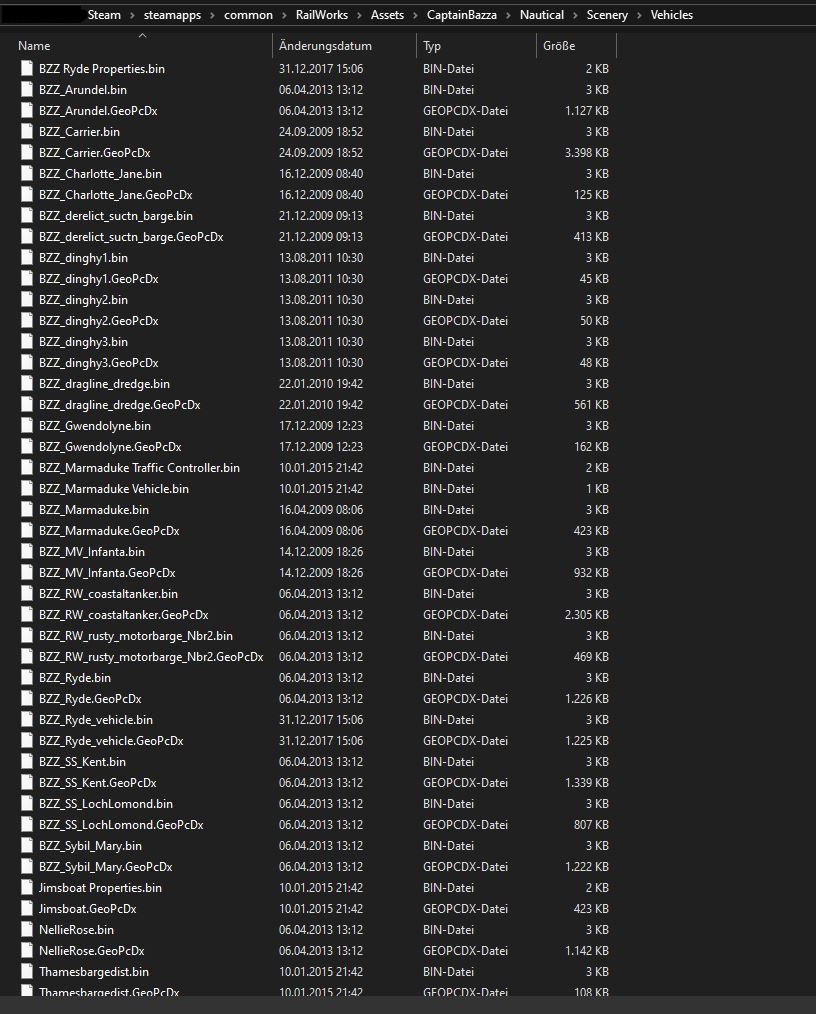Viewport: 816px width, 1014px height.
Task: Sort files by the Änderungsdatum column
Action: 326,46
